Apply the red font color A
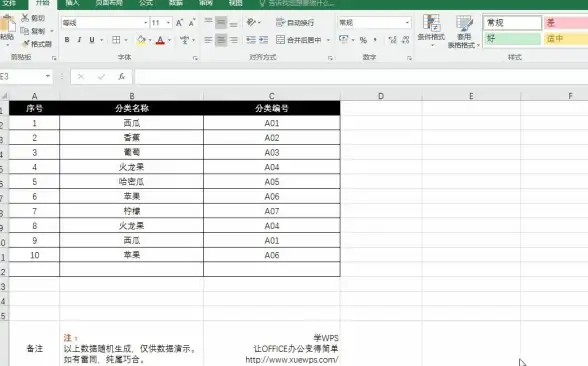Viewport: 588px width, 366px height. coord(160,40)
